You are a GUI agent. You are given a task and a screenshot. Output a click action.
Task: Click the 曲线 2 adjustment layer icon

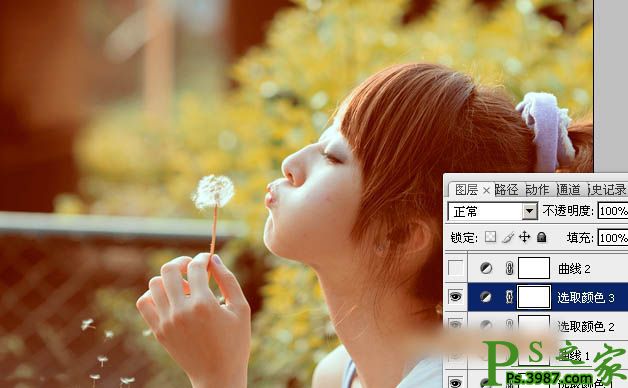pyautogui.click(x=486, y=268)
